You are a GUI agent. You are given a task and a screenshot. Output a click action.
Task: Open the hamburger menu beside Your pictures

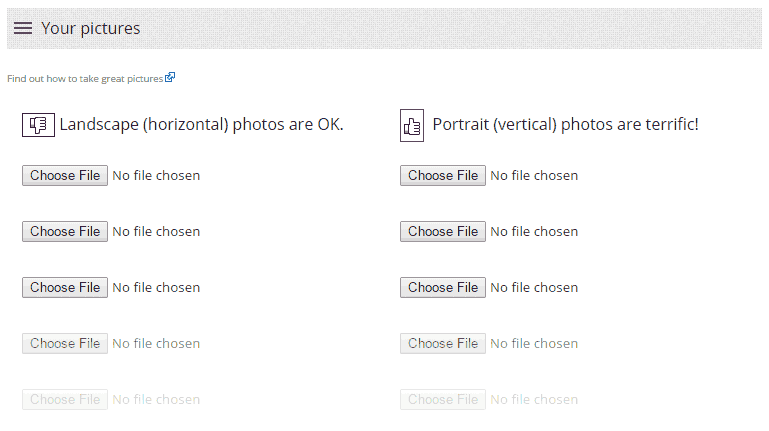pyautogui.click(x=23, y=28)
